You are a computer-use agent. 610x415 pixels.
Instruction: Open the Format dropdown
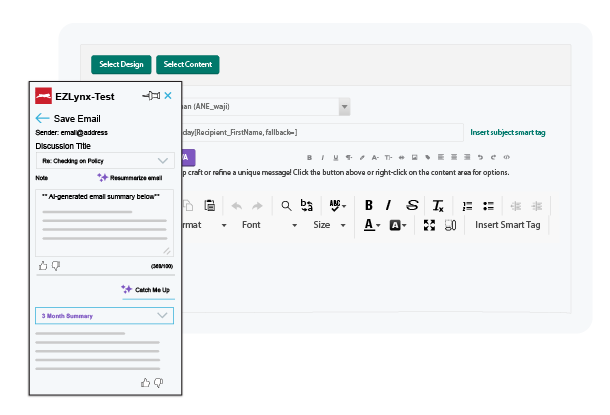[205, 225]
